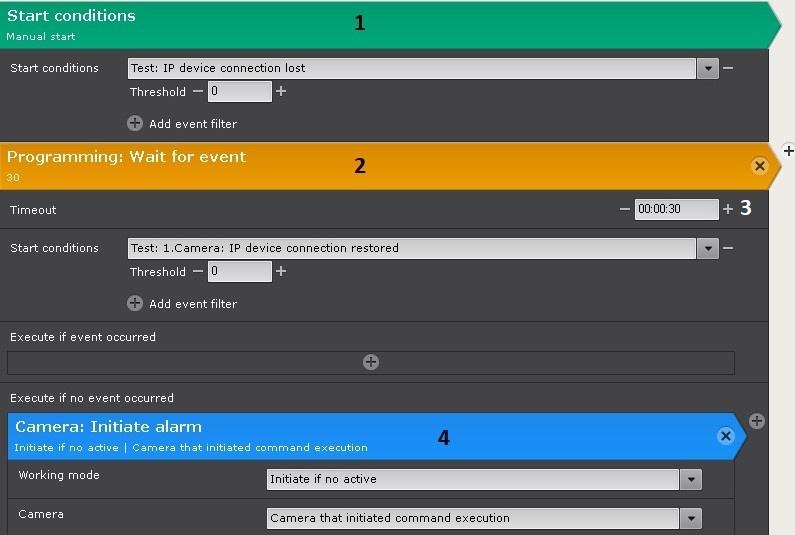Open 'IP device connection restored' dropdown
Viewport: 795px width, 535px height.
coord(708,248)
